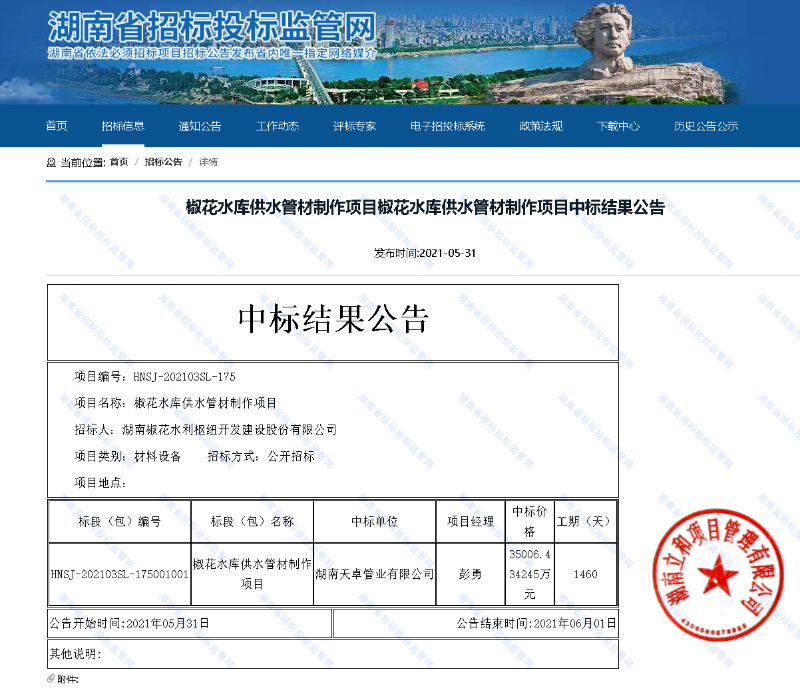Viewport: 800px width, 692px height.
Task: Go to 首页 in the navigation bar
Action: tap(57, 126)
